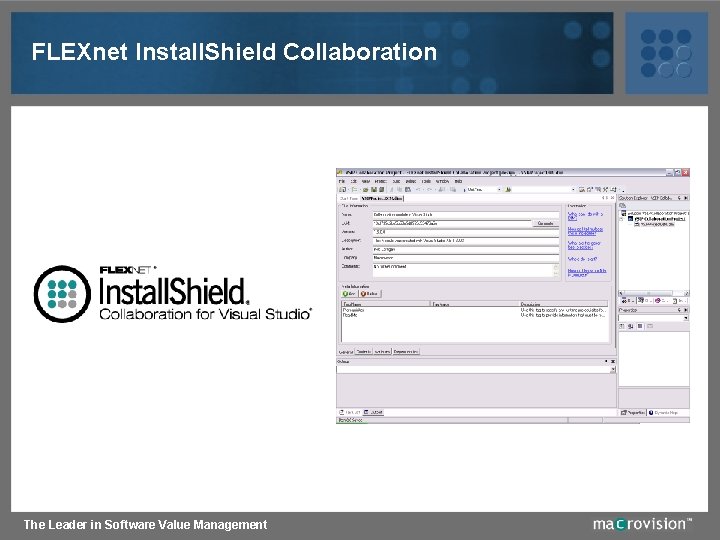Open the Tools menu
This screenshot has height=540, width=720.
pos(426,181)
